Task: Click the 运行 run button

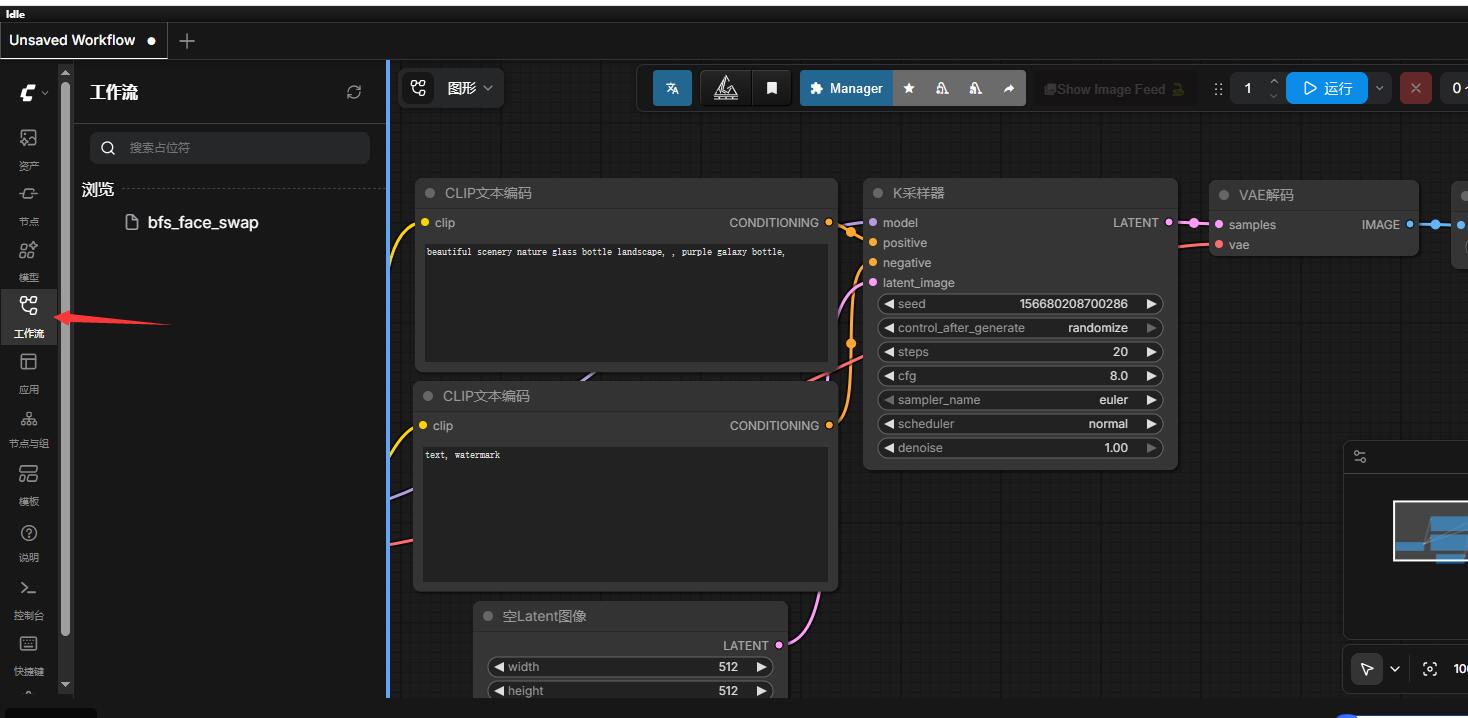Action: [x=1327, y=88]
